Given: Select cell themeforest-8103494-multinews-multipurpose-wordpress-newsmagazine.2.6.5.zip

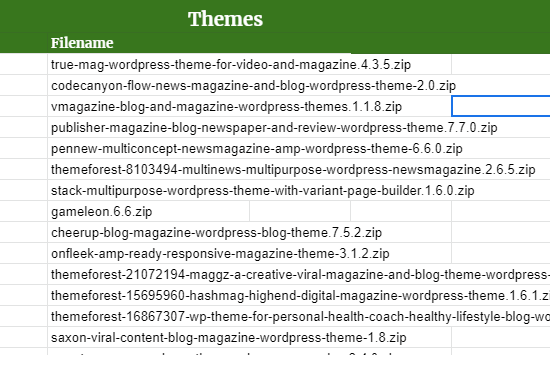Looking at the screenshot, I should point(293,170).
